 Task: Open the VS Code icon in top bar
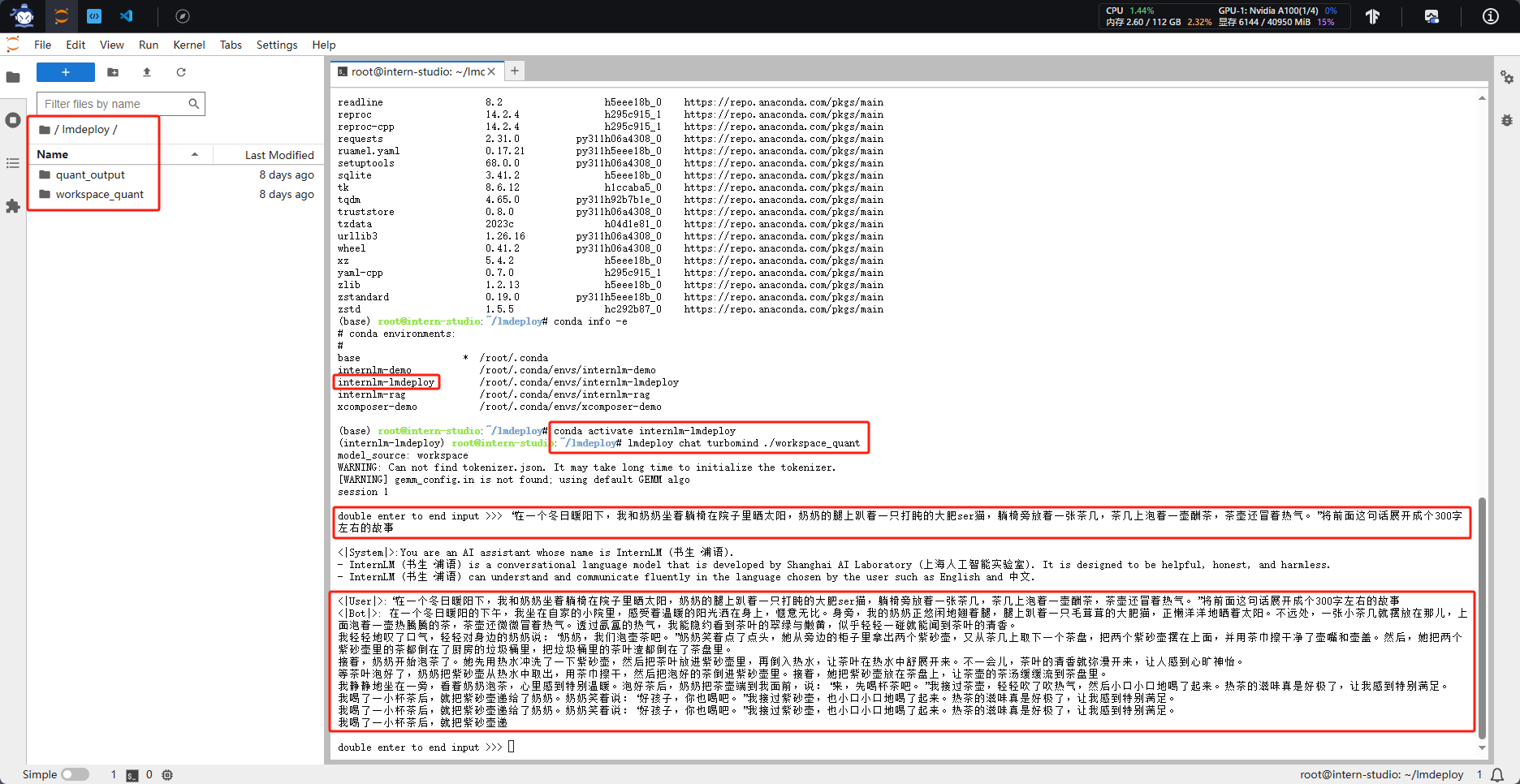tap(127, 16)
